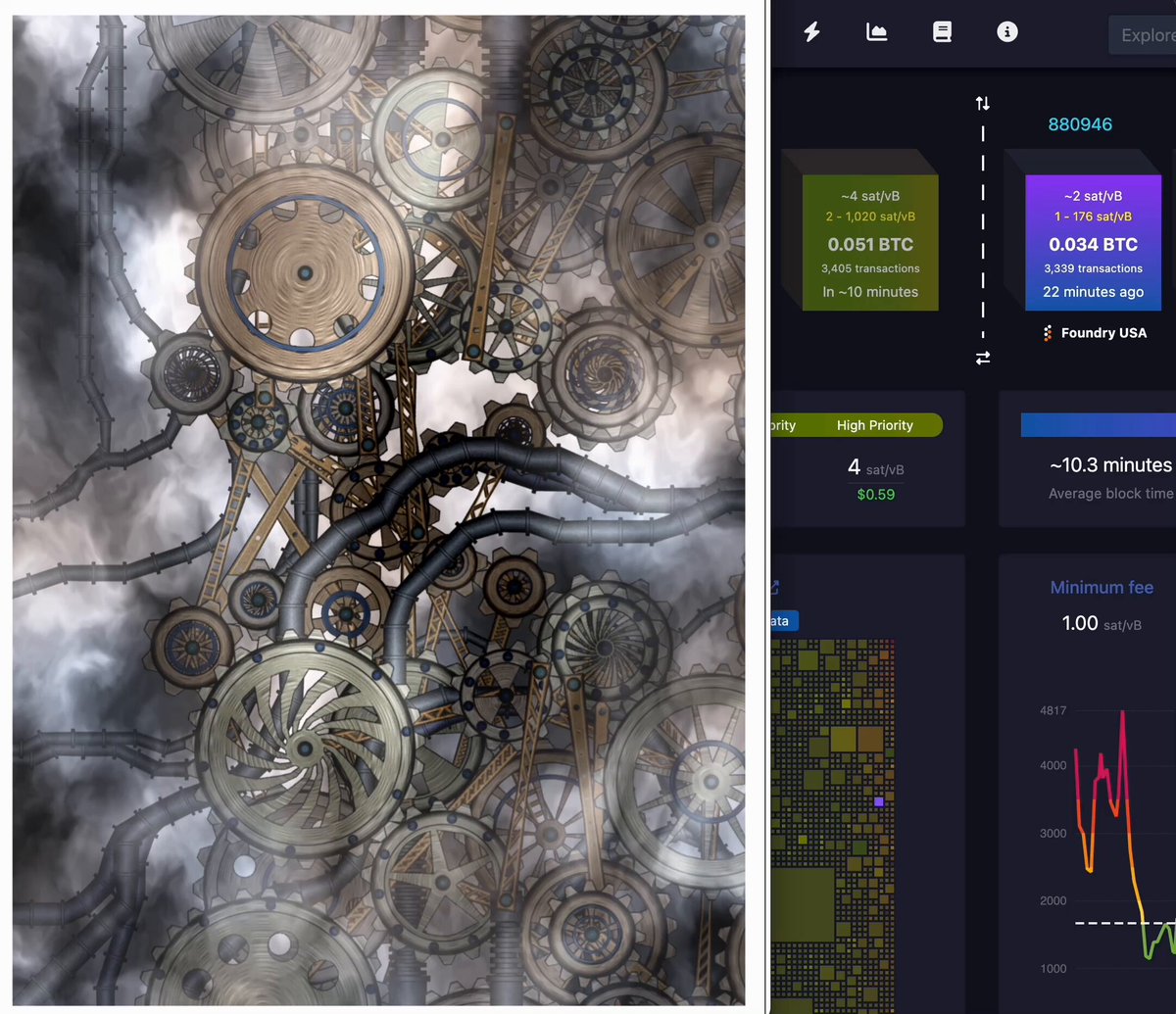Click the purple highlighted transaction square in treemap
The image size is (1176, 1014).
coord(879,801)
